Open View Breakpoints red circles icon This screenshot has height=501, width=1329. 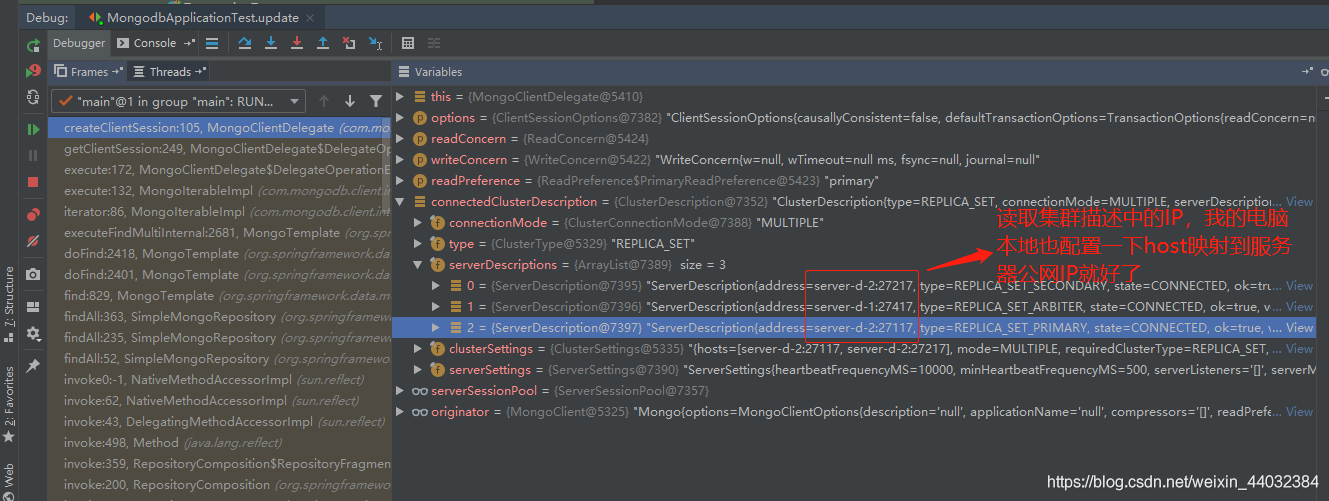pyautogui.click(x=33, y=214)
